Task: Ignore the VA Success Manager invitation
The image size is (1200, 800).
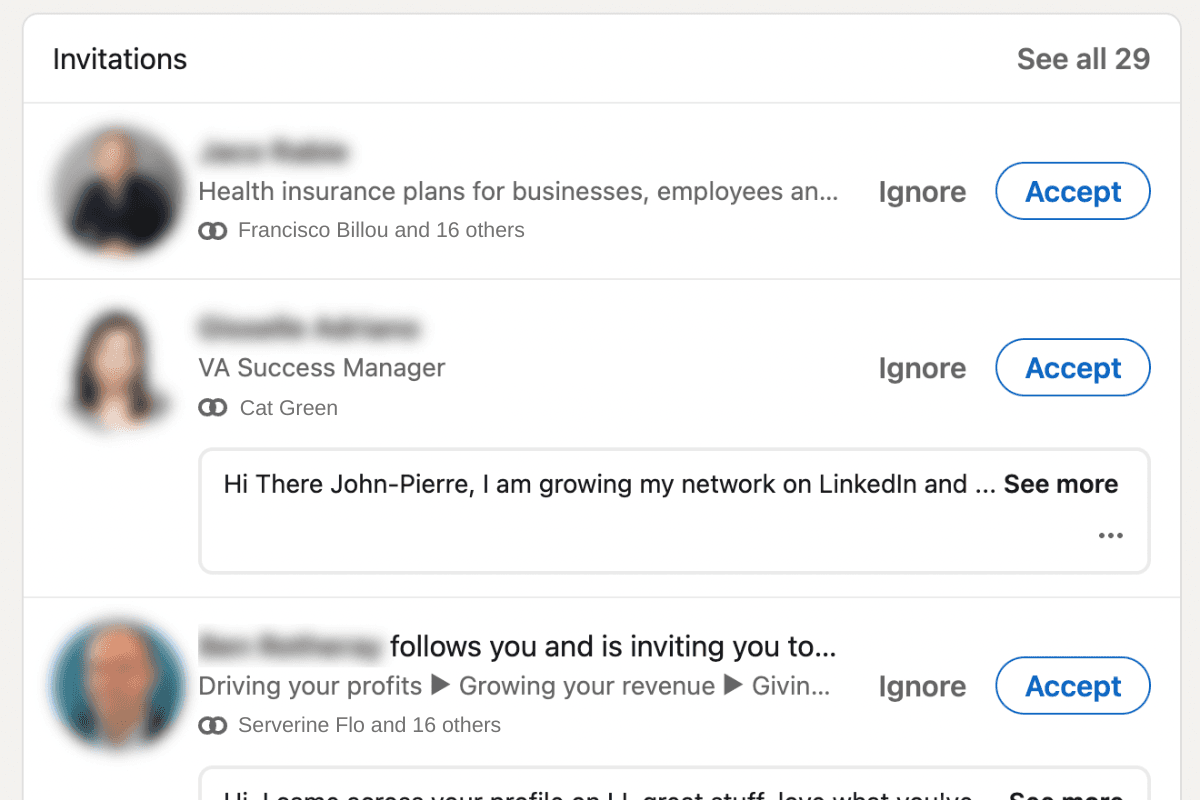Action: pos(921,367)
